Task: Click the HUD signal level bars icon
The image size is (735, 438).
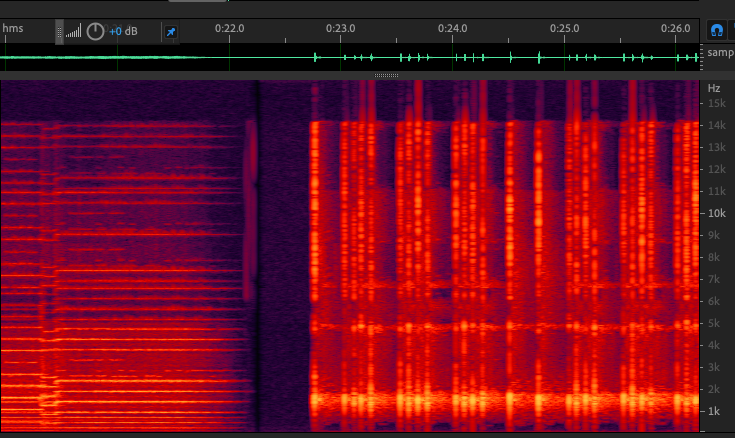Action: click(x=74, y=32)
